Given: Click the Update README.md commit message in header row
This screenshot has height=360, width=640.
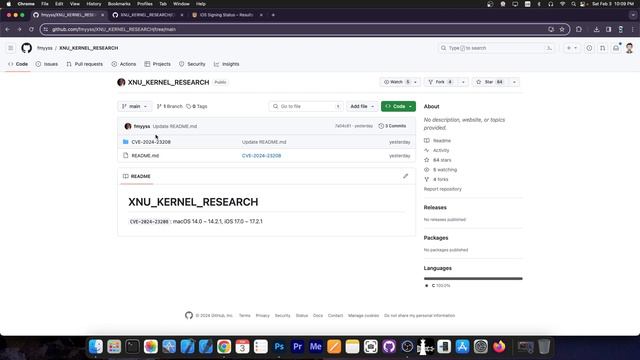Looking at the screenshot, I should (x=175, y=126).
